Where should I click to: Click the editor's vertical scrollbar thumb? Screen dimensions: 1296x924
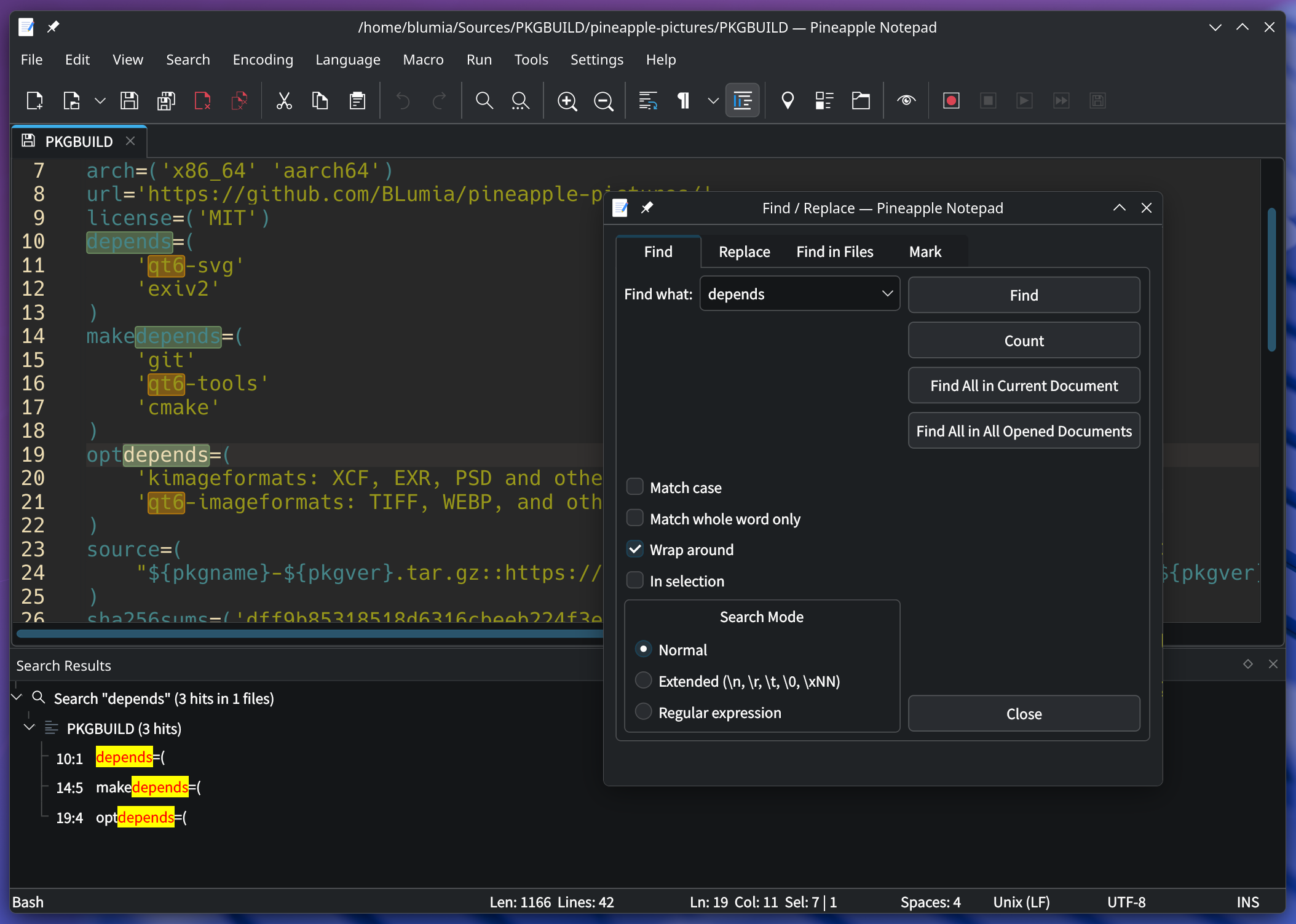(1271, 280)
